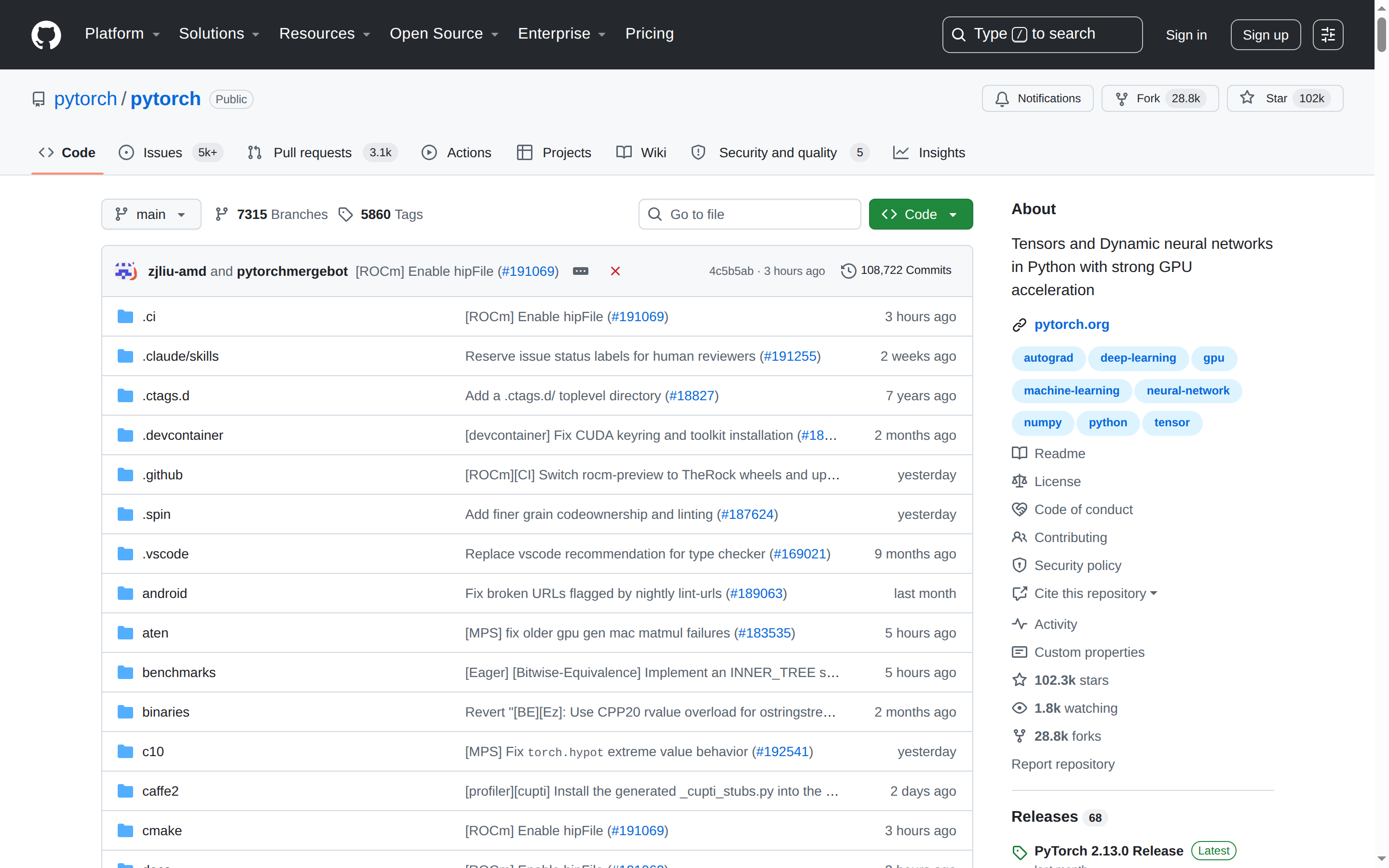Click the link icon beside pytorch.org
Screen dimensions: 1389x868
click(1020, 325)
